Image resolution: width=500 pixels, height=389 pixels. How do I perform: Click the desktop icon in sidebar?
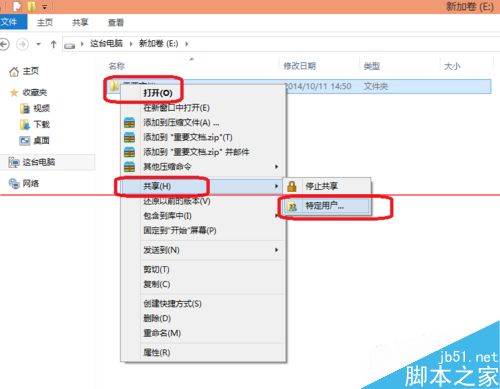25,141
